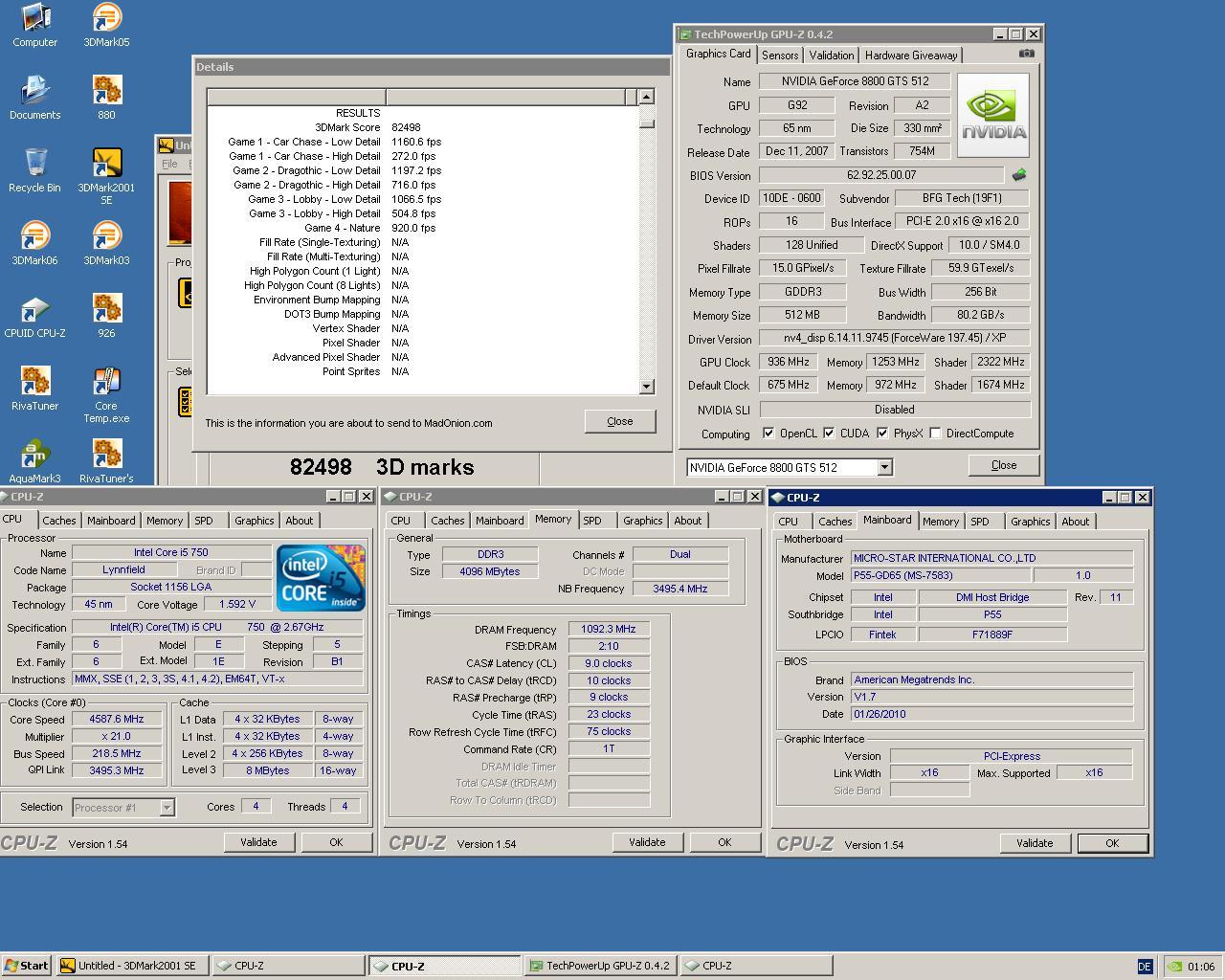Open Graphics tab in right CPU-Z window

(1030, 522)
